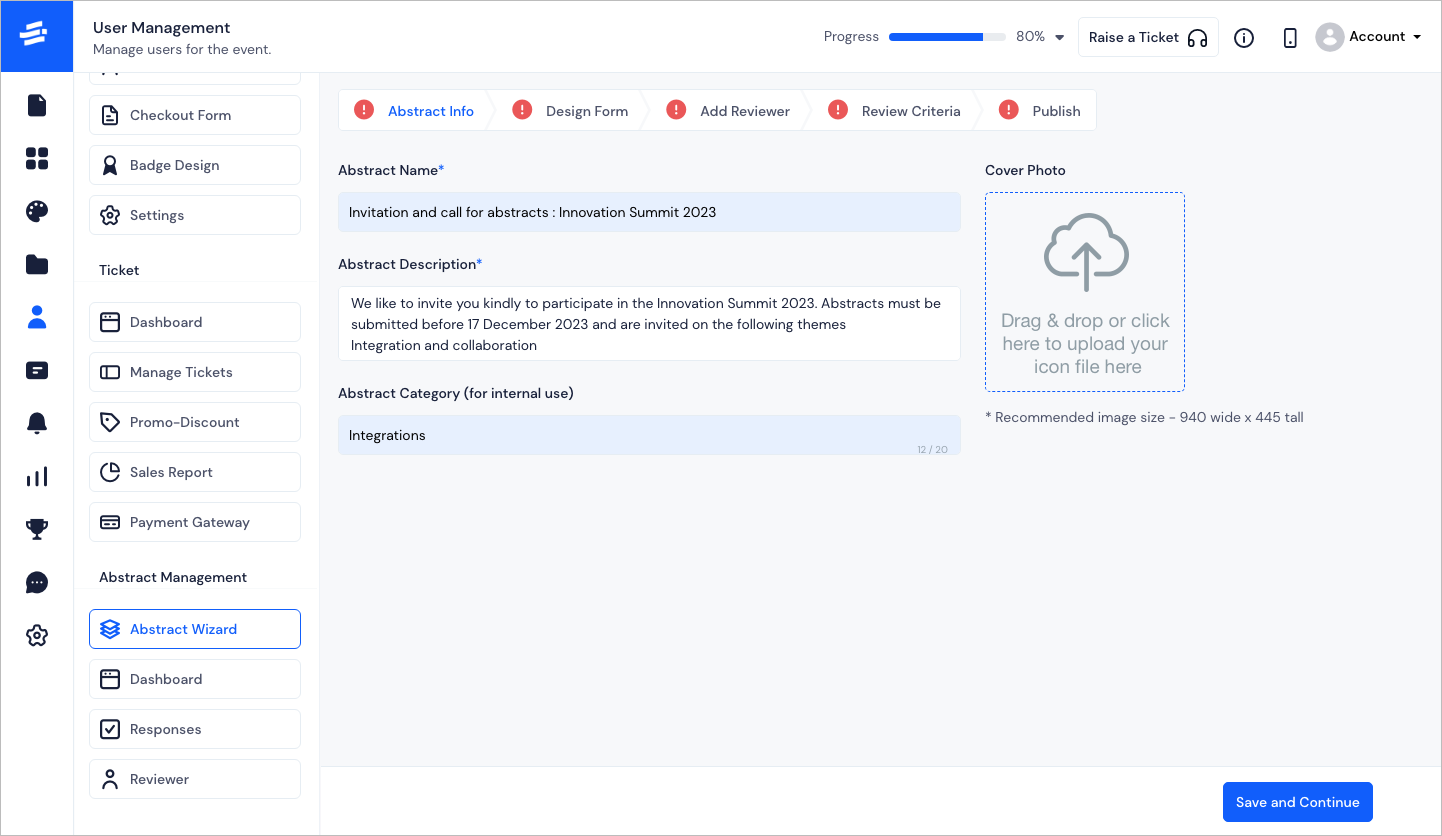Click the red alert icon on Abstract Info step
The height and width of the screenshot is (836, 1442).
click(364, 110)
